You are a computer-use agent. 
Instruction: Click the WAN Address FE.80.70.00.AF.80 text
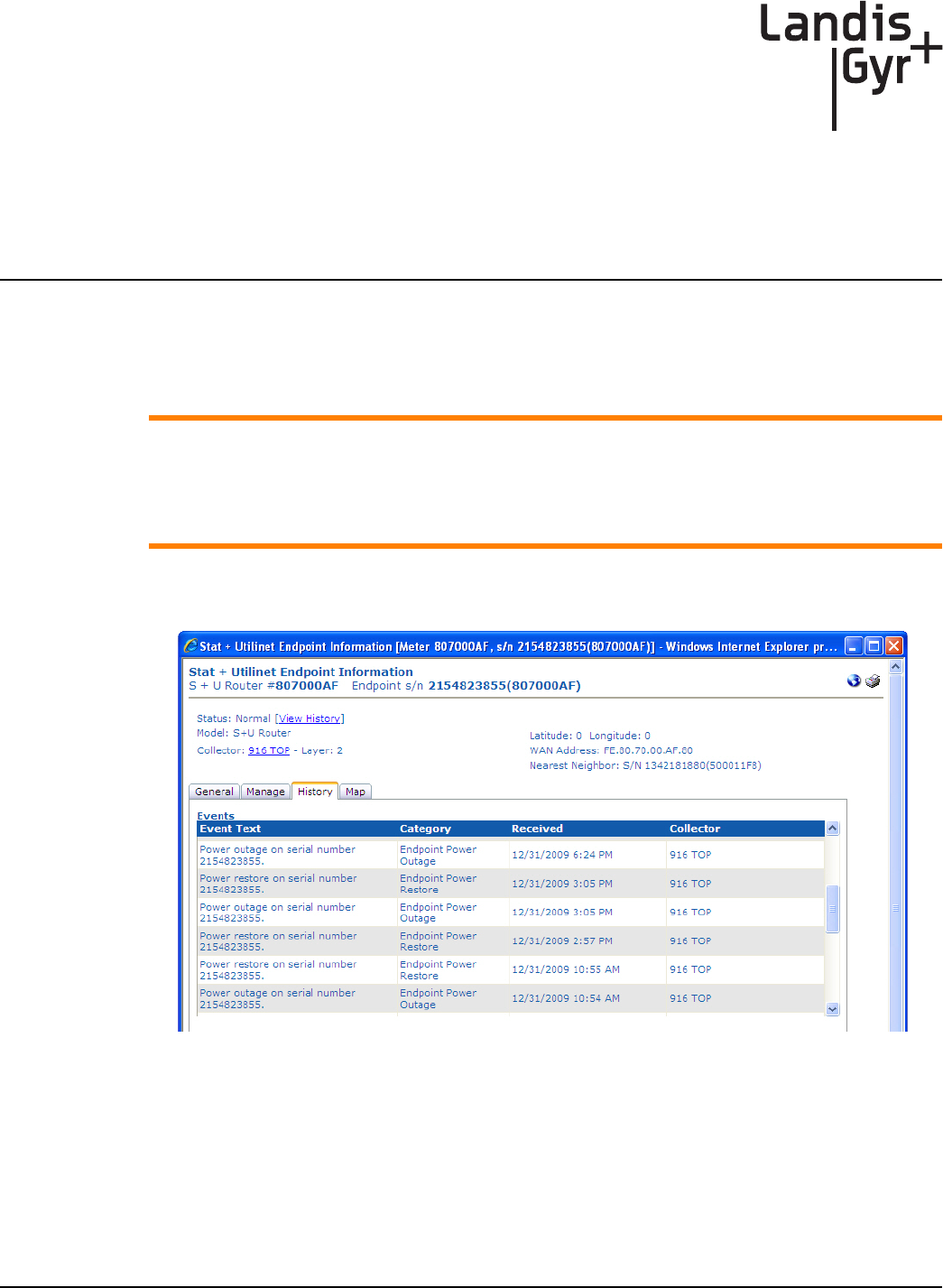[611, 750]
